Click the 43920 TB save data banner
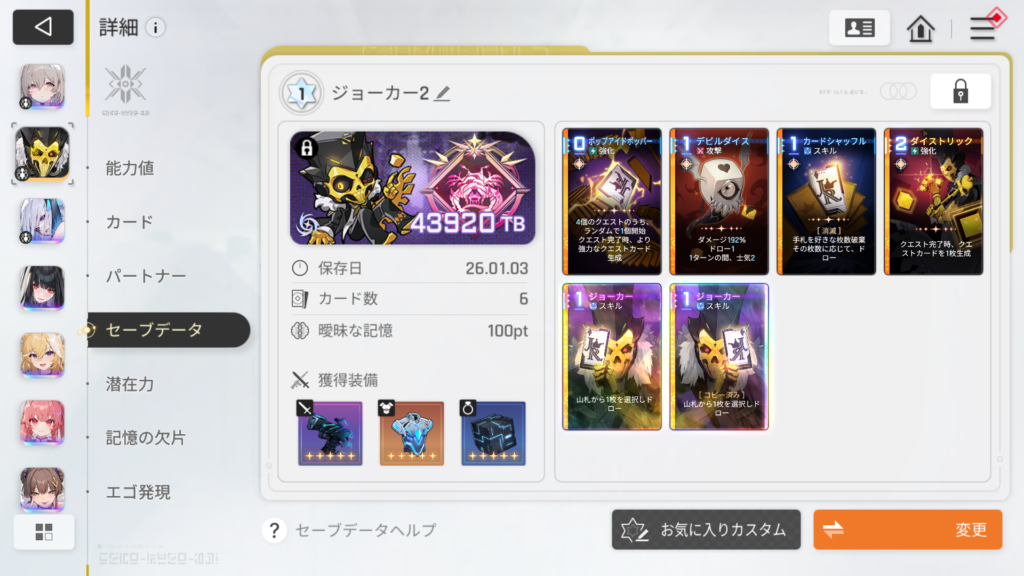The image size is (1024, 576). click(x=412, y=188)
